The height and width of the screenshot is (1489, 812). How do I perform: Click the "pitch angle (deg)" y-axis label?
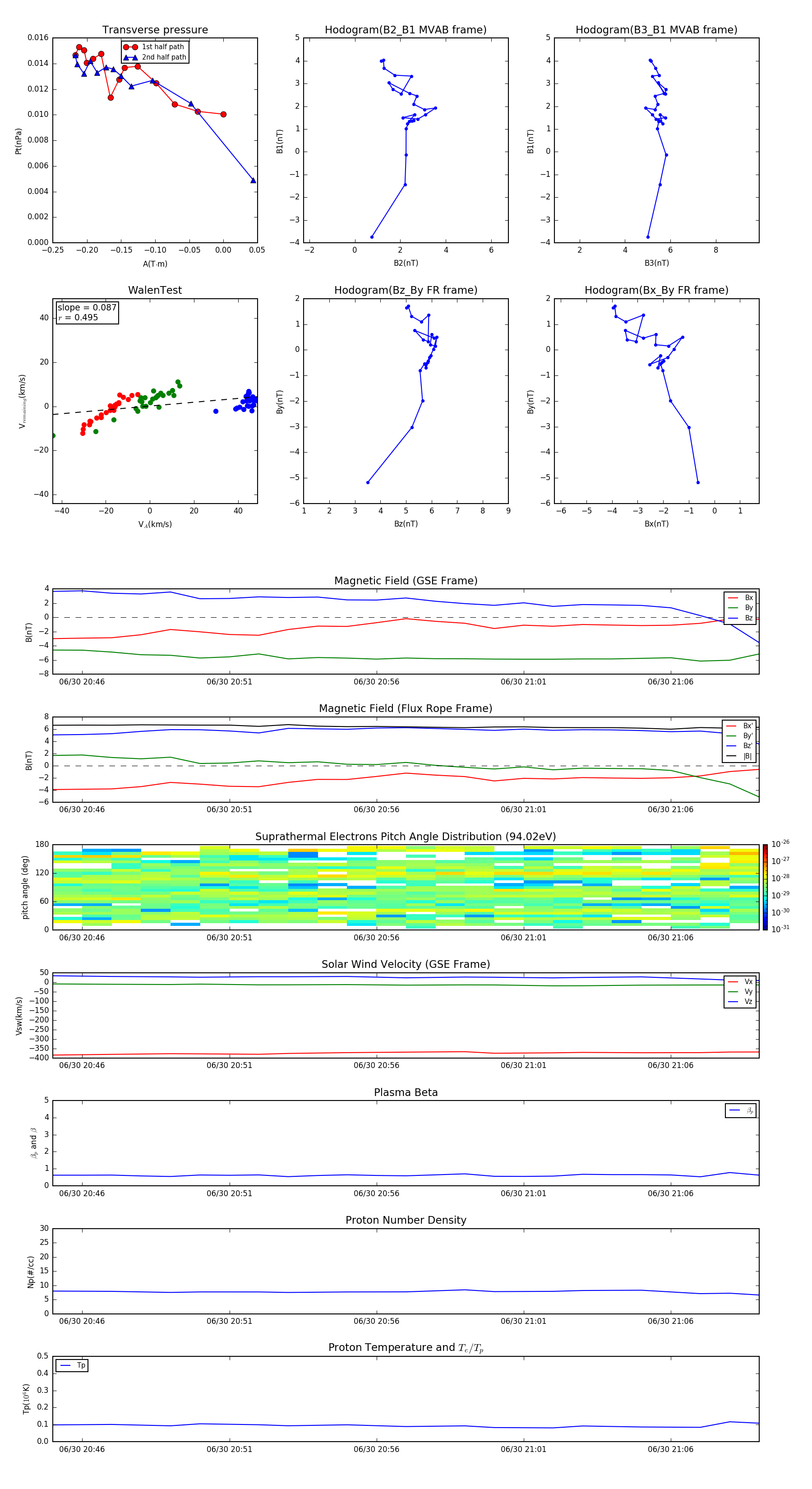coord(25,887)
